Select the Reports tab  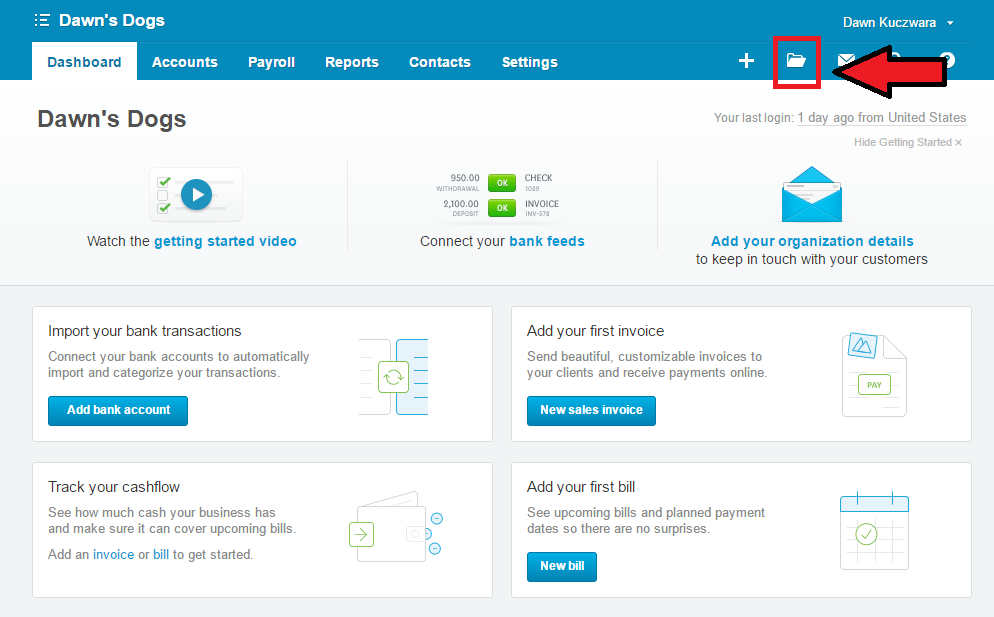point(351,62)
